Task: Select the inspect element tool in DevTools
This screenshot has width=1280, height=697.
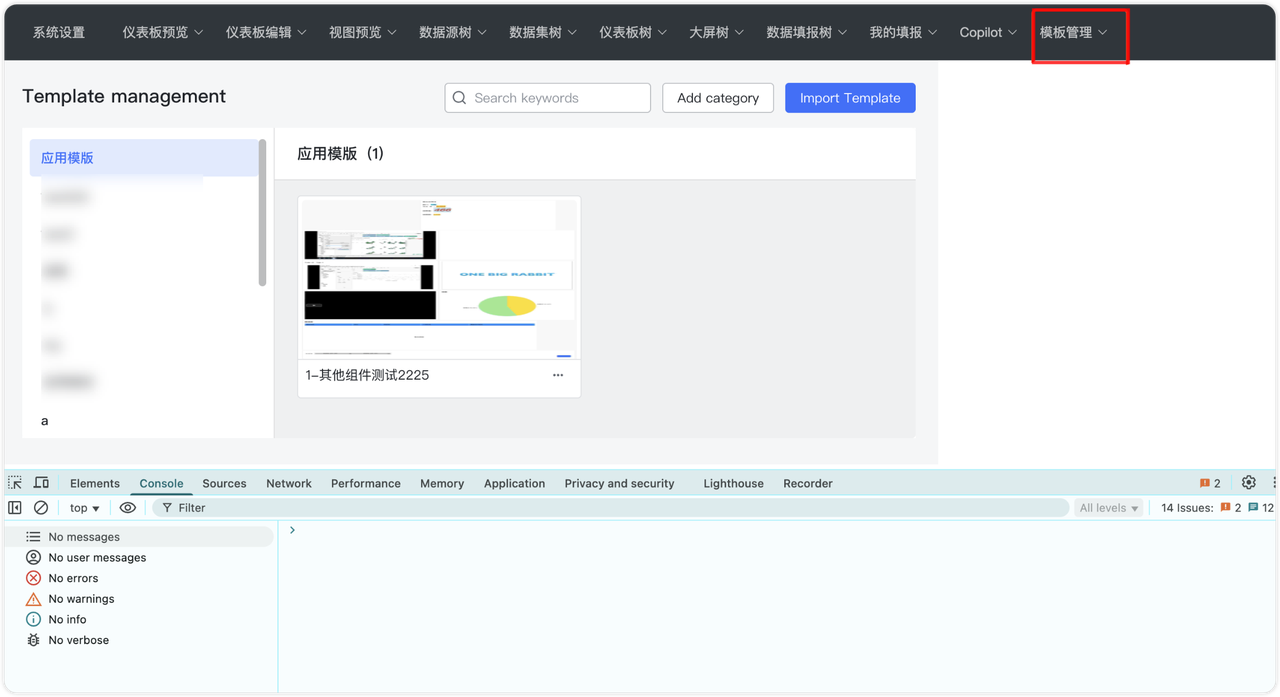Action: pos(14,482)
